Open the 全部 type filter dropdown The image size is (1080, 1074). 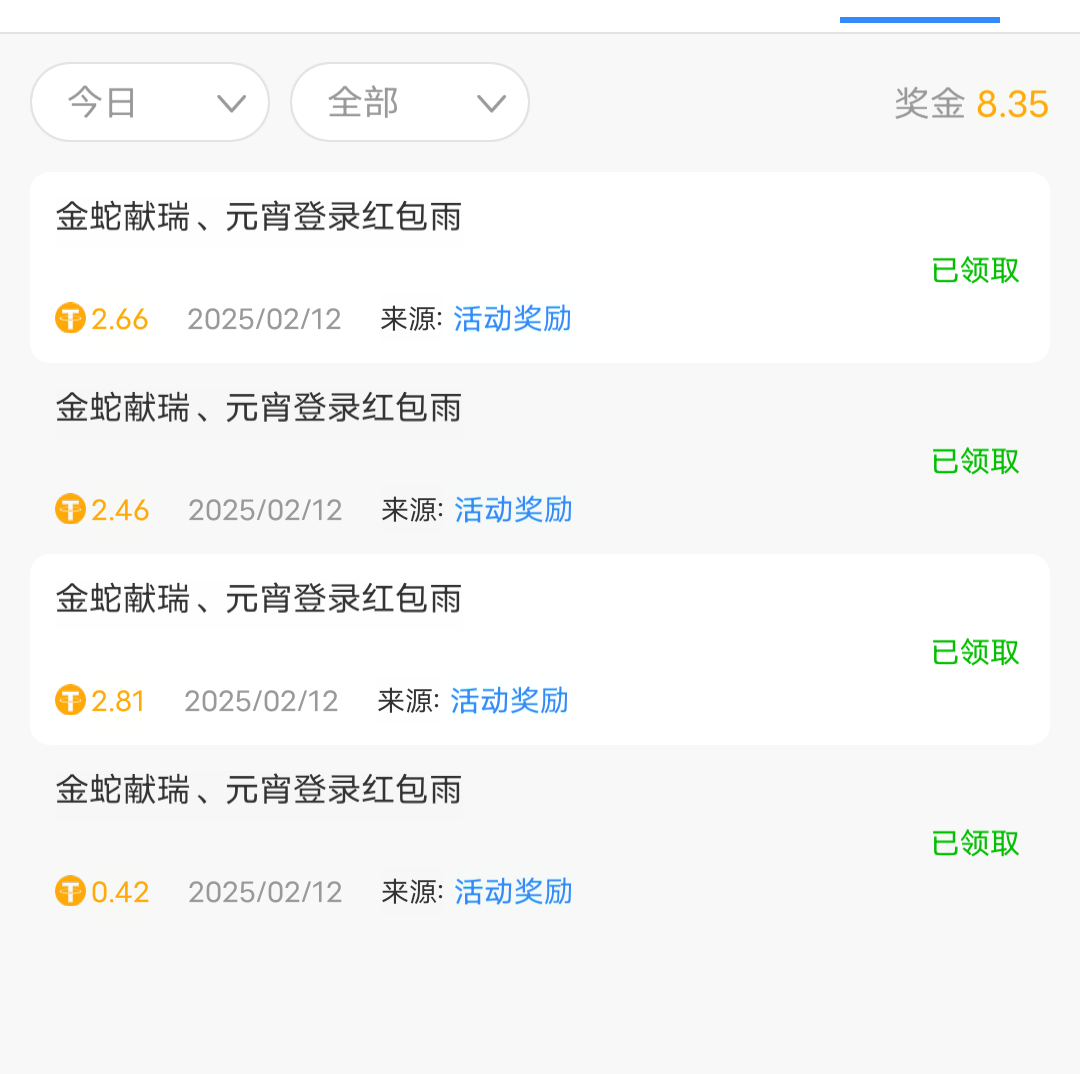pyautogui.click(x=410, y=103)
